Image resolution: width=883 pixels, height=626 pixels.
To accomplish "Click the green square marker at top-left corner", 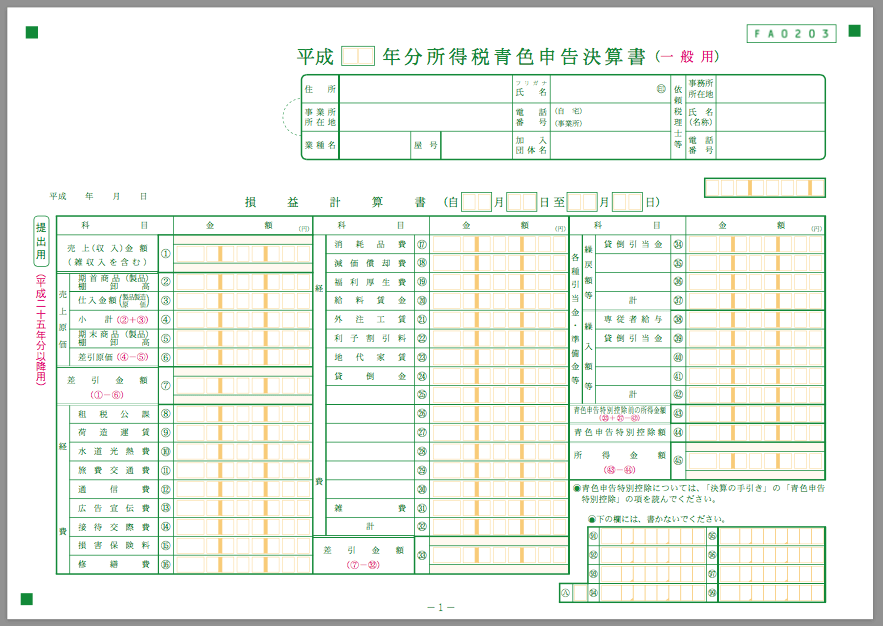I will [31, 32].
